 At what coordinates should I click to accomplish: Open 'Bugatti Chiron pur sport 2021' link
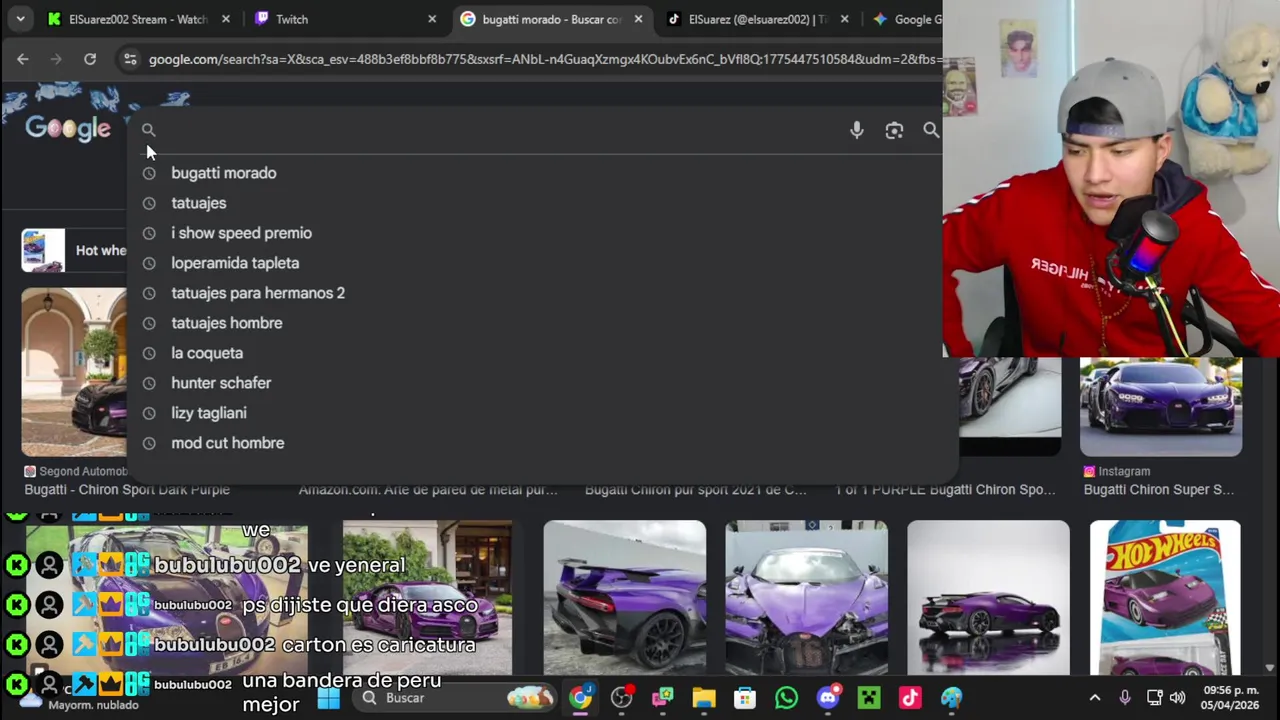pyautogui.click(x=695, y=490)
